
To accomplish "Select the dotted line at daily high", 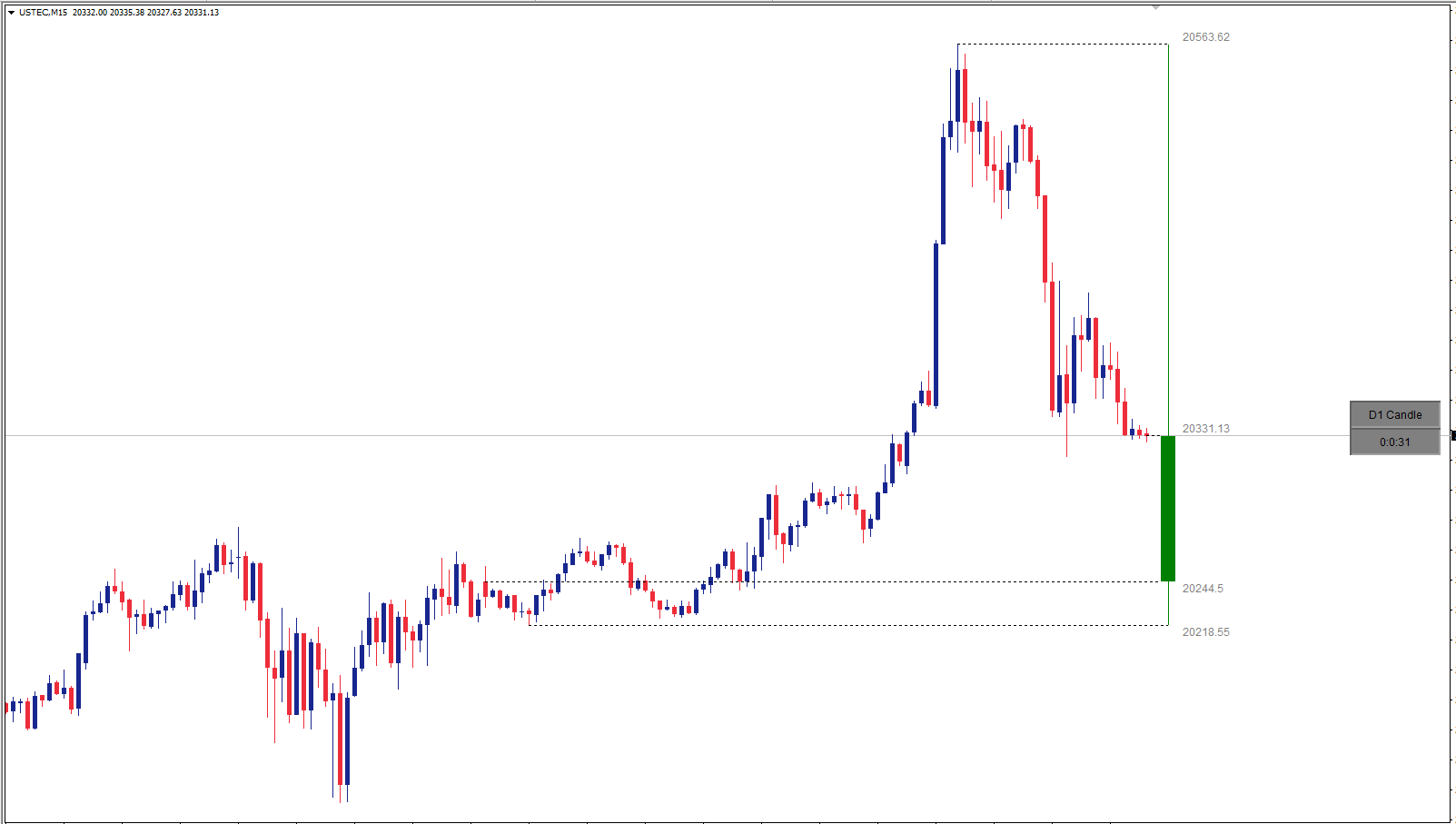I will [x=1063, y=44].
